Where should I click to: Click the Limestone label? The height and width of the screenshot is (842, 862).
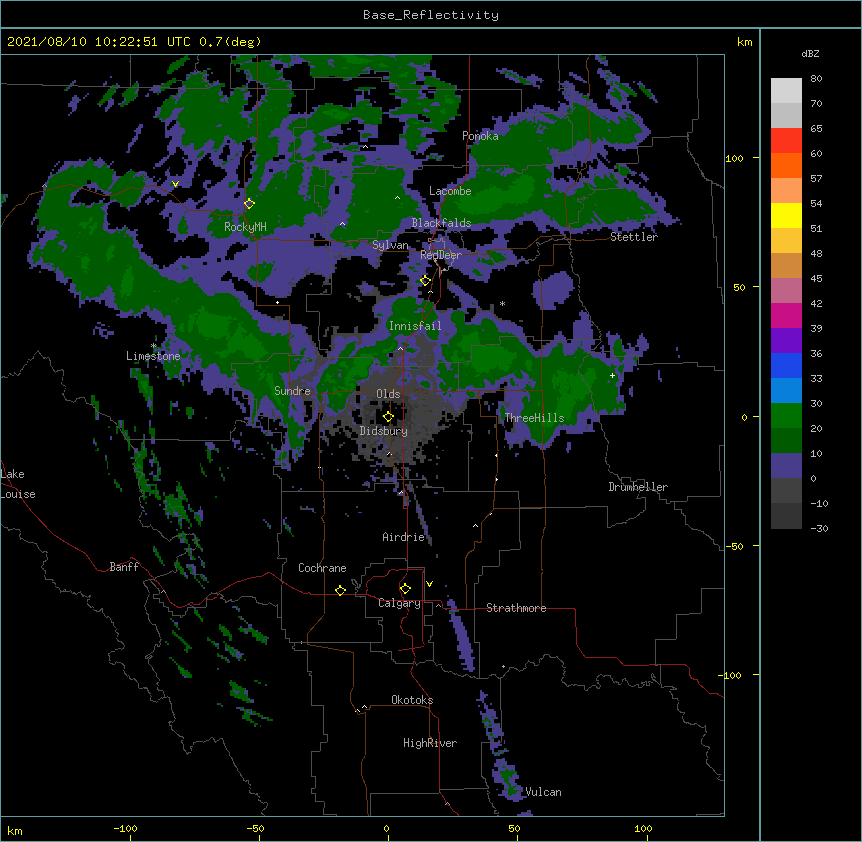pyautogui.click(x=153, y=356)
